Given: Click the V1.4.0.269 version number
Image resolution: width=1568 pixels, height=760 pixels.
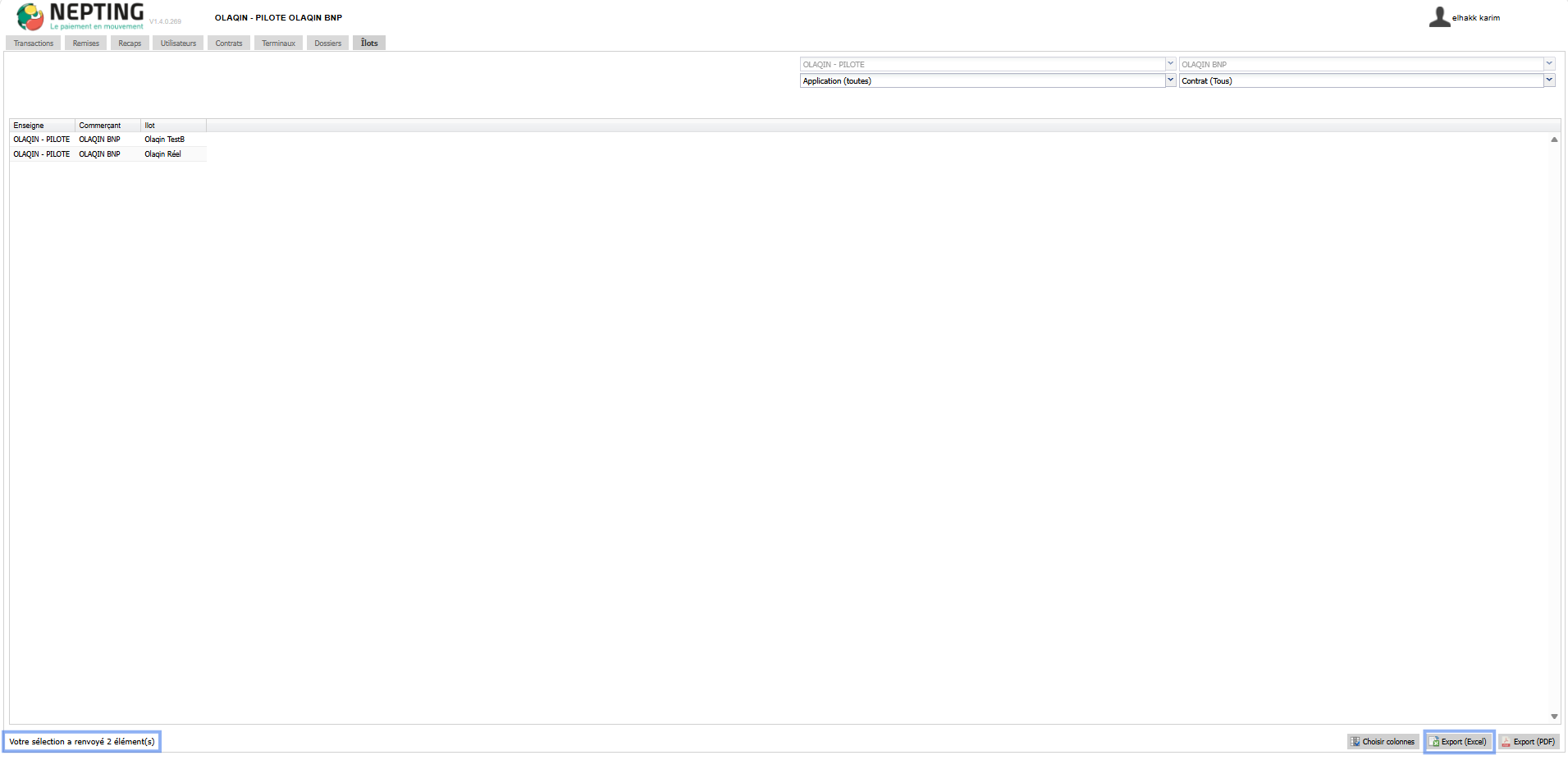Looking at the screenshot, I should [x=165, y=21].
